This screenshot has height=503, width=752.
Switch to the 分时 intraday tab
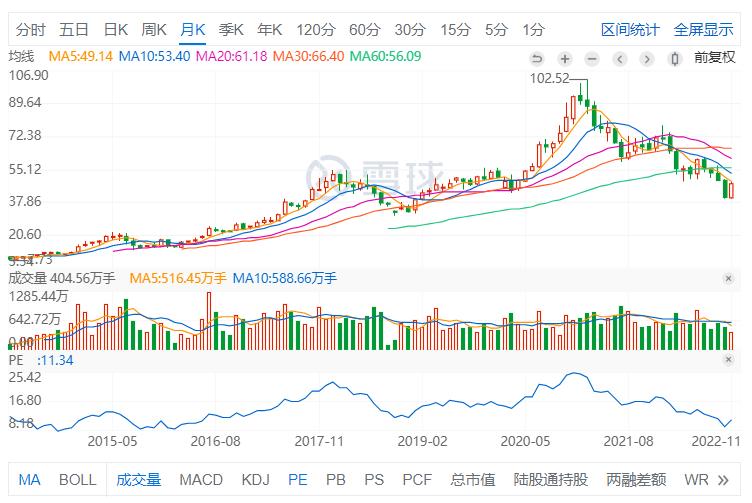[x=31, y=29]
